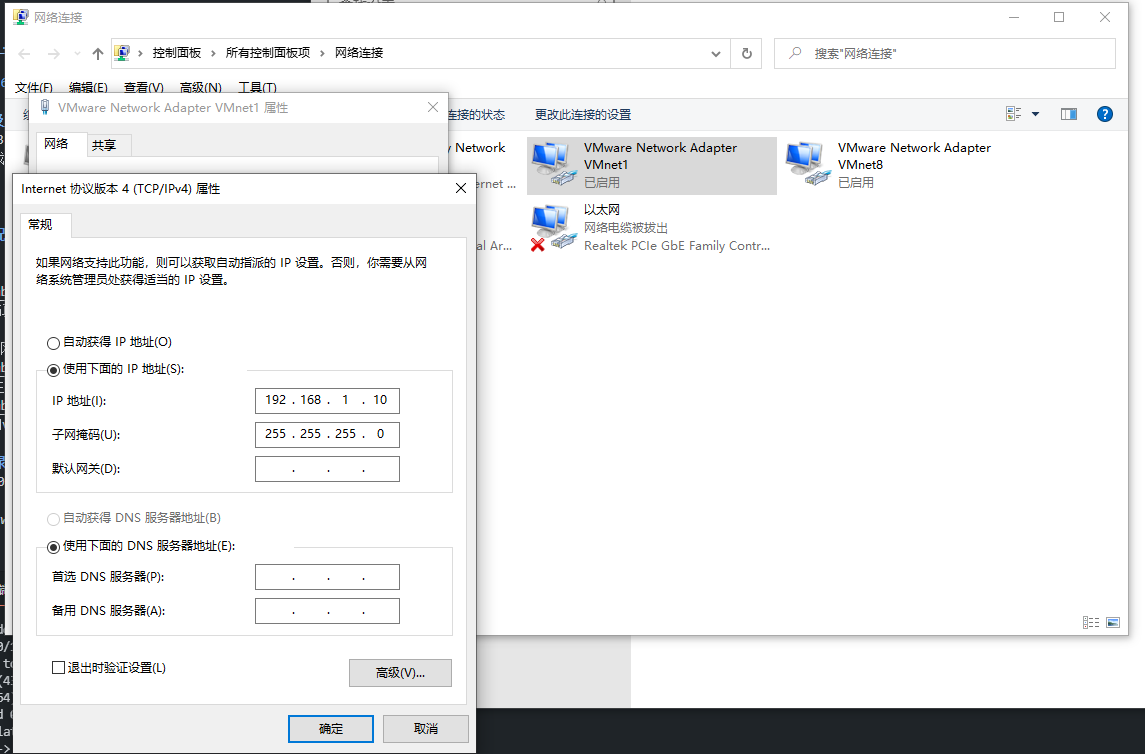Image resolution: width=1145 pixels, height=754 pixels.
Task: Click the Realtek PCIe GbE Family text
Action: pos(677,246)
